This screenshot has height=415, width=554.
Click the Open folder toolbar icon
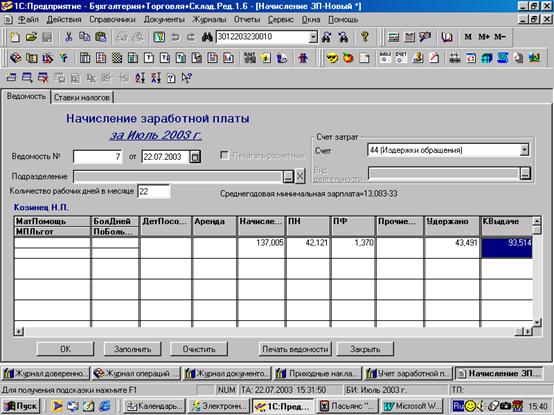pos(31,37)
